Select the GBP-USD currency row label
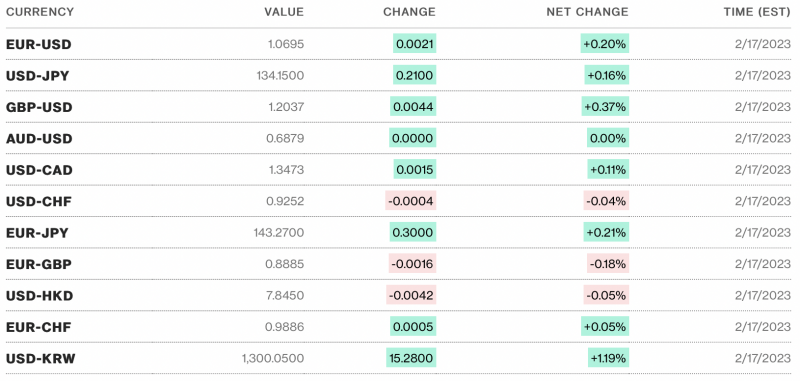 39,108
